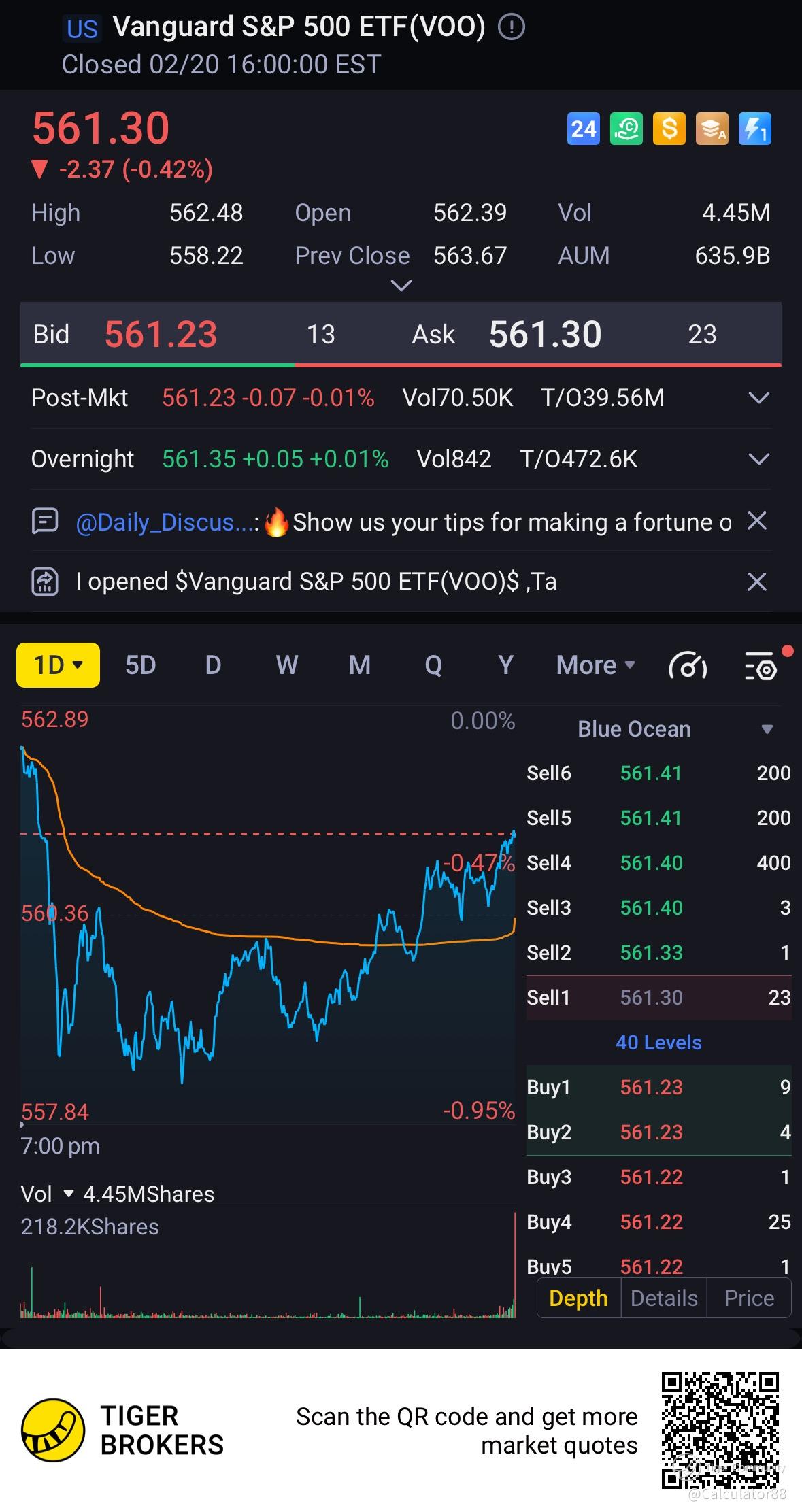Tap the last price 561.30
Image resolution: width=802 pixels, height=1512 pixels.
coord(101,128)
